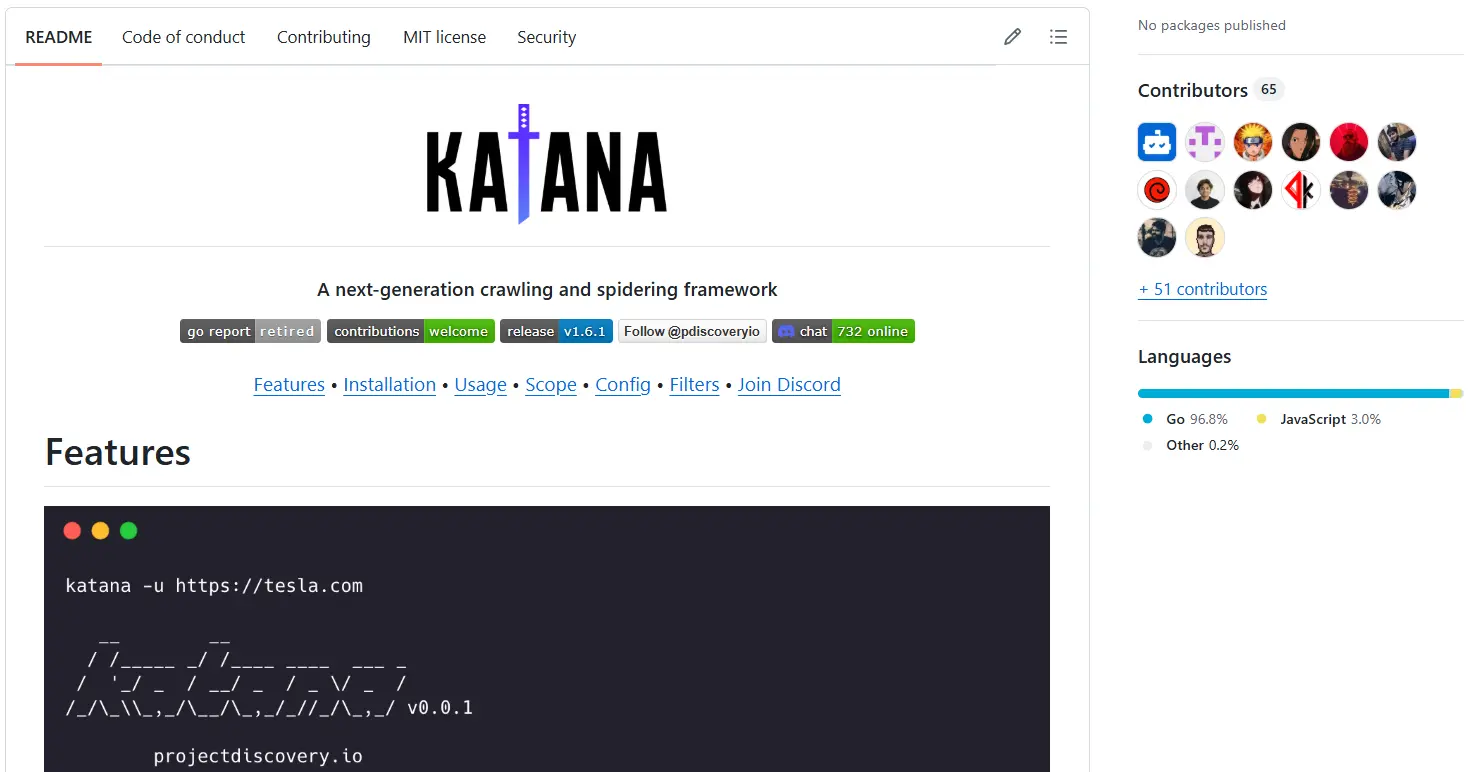Click the Follow @pdiscoveryio button
The width and height of the screenshot is (1468, 772).
coord(692,331)
